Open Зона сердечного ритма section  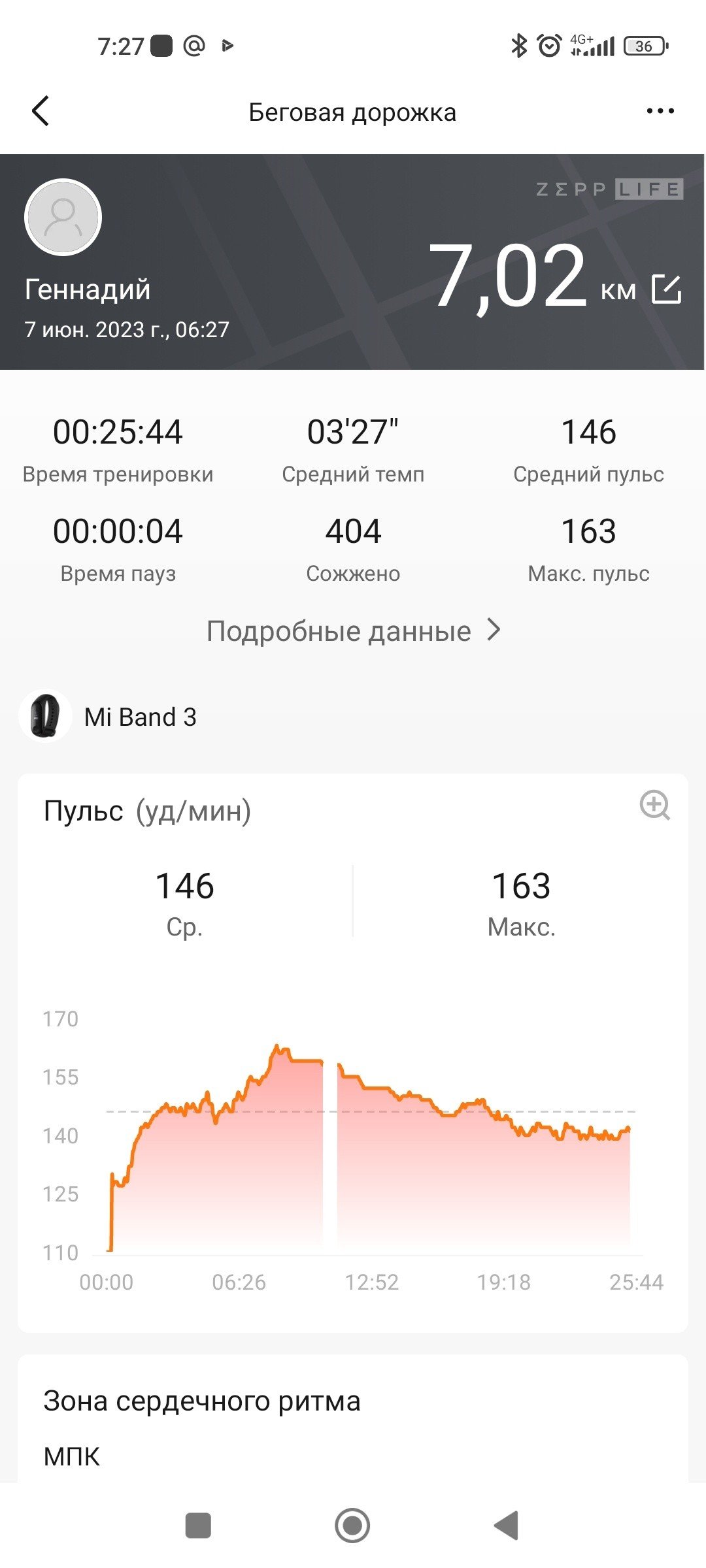coord(202,1401)
